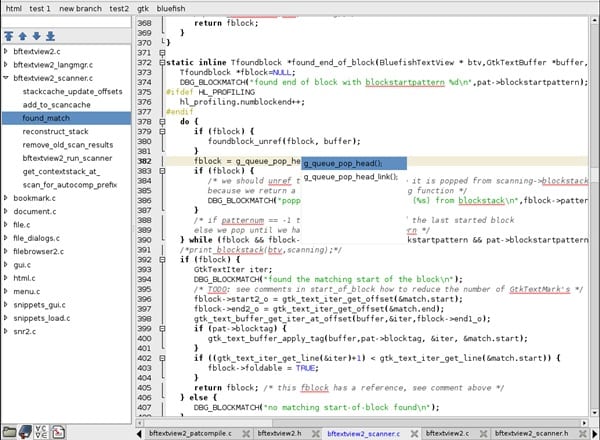
Task: Collapse the fold marker at line 402
Action: tap(162, 359)
